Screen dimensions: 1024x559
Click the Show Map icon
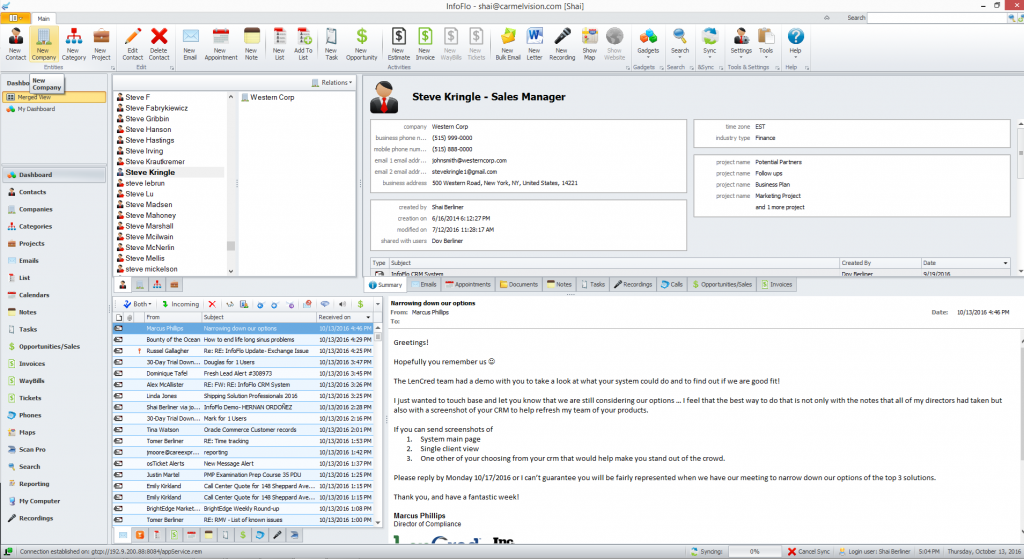pos(590,44)
